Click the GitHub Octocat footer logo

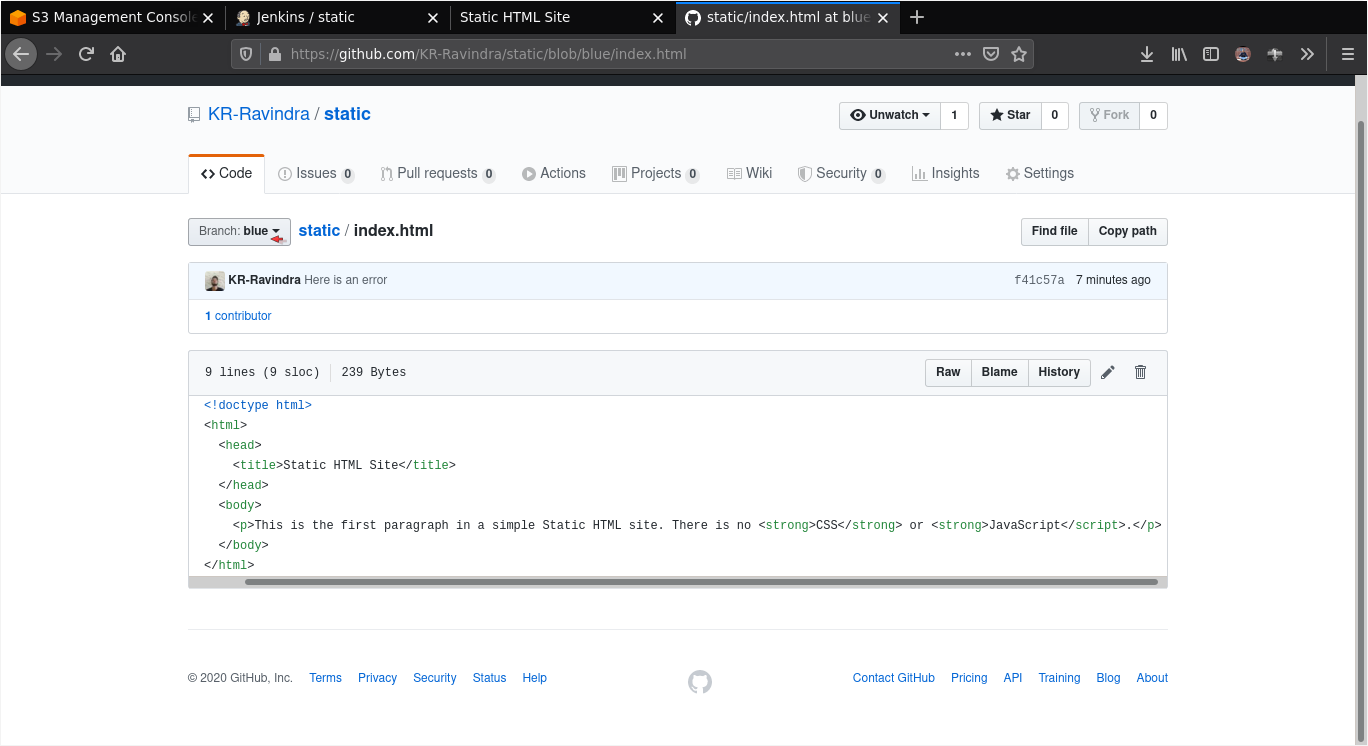(700, 682)
